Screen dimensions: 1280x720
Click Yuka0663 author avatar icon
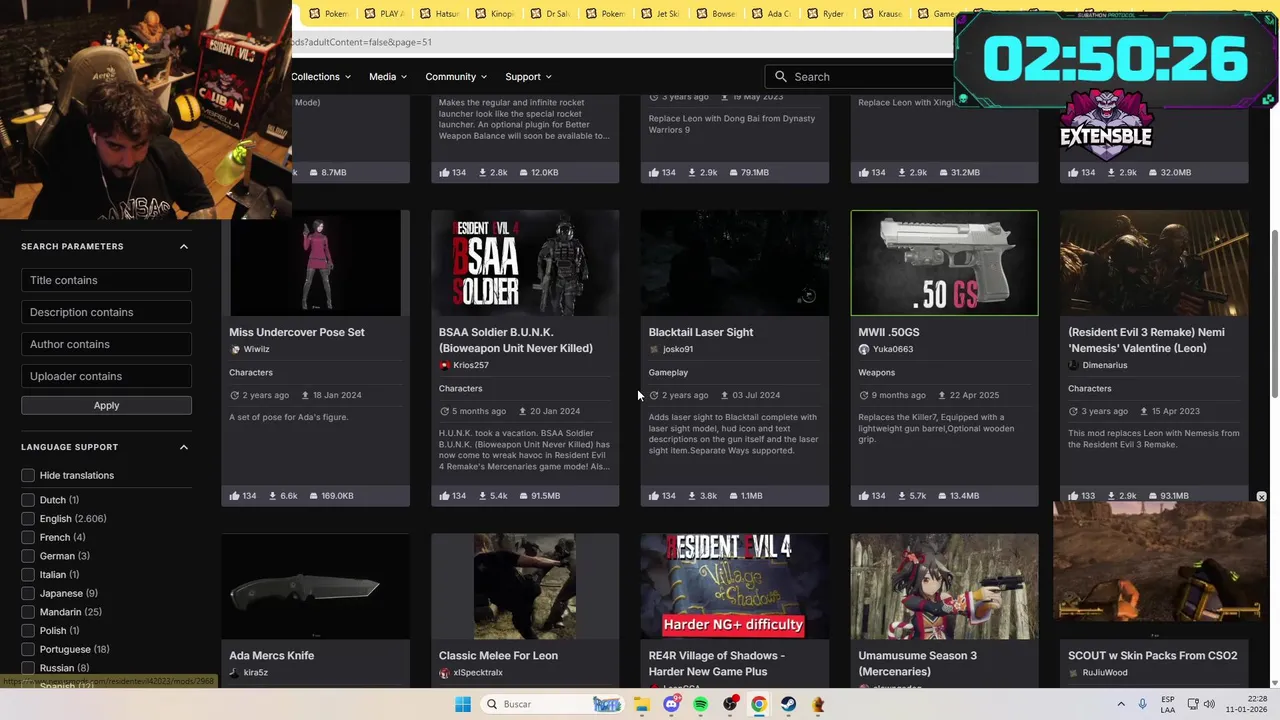(864, 349)
